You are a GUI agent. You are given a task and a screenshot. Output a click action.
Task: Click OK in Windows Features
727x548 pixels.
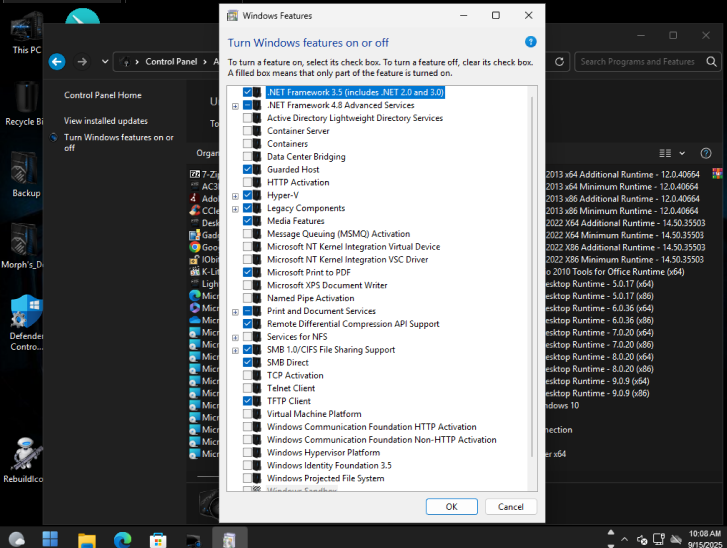[452, 507]
